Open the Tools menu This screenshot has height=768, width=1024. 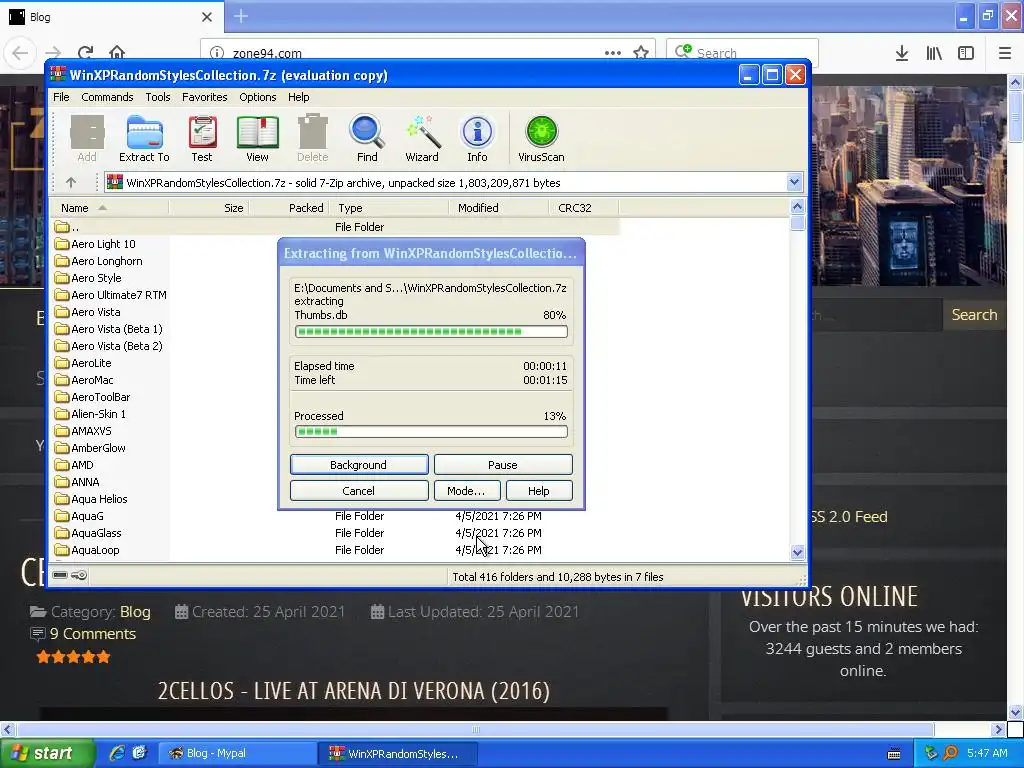(x=157, y=97)
